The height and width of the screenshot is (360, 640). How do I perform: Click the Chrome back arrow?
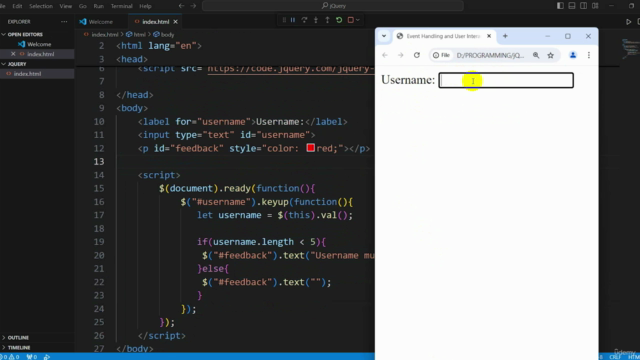[385, 55]
